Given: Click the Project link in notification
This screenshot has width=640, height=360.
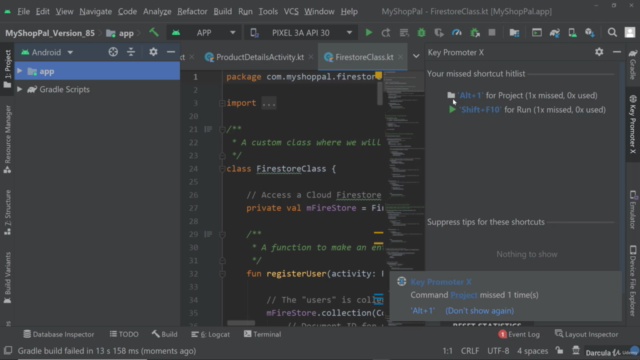Looking at the screenshot, I should pyautogui.click(x=464, y=295).
